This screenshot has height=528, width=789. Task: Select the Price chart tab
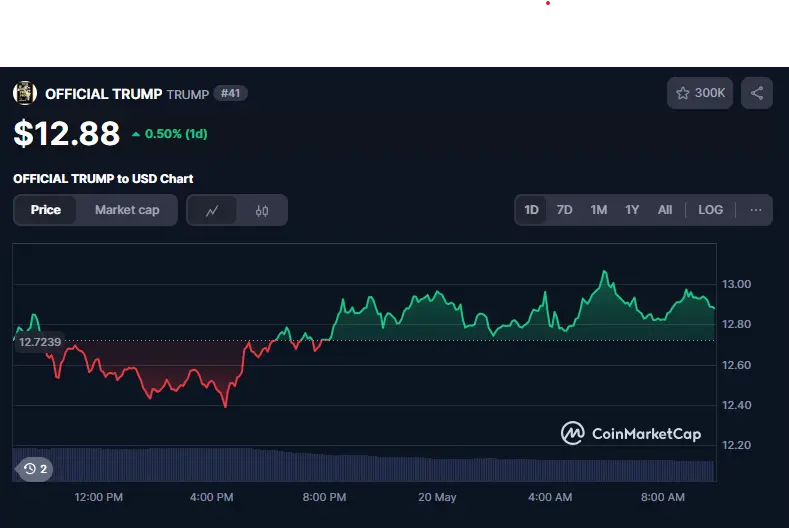[45, 210]
